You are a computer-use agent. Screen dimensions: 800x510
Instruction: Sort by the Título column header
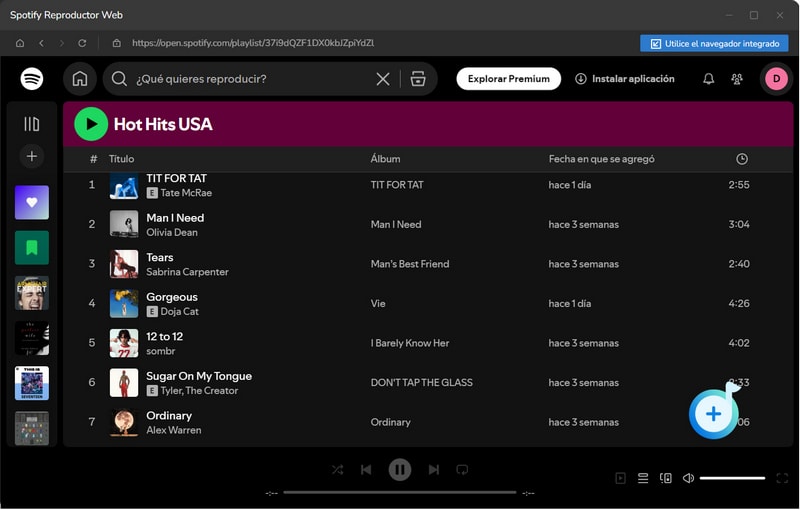coord(121,159)
